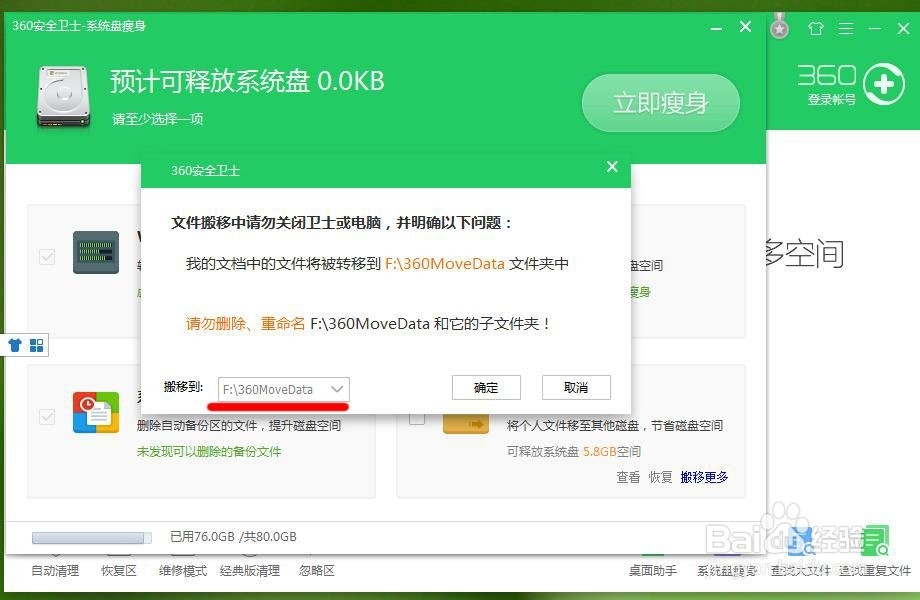The image size is (920, 600).
Task: Confirm with the 确定 button
Action: 486,388
